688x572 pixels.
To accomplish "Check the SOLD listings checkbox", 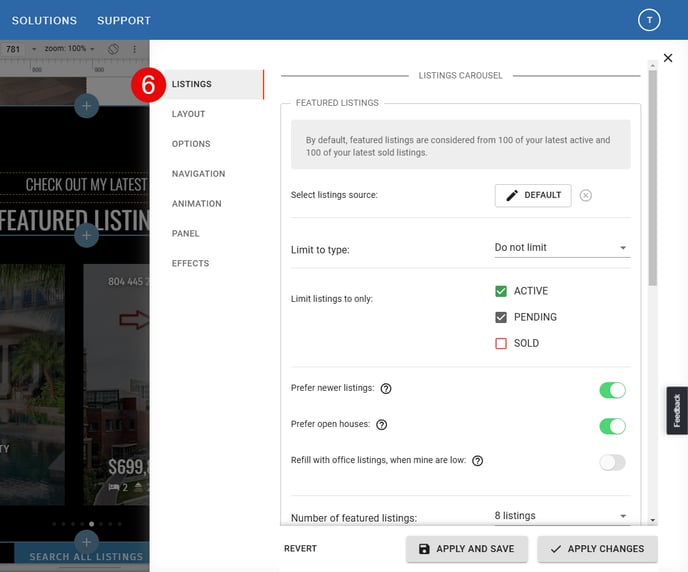I will click(x=501, y=343).
